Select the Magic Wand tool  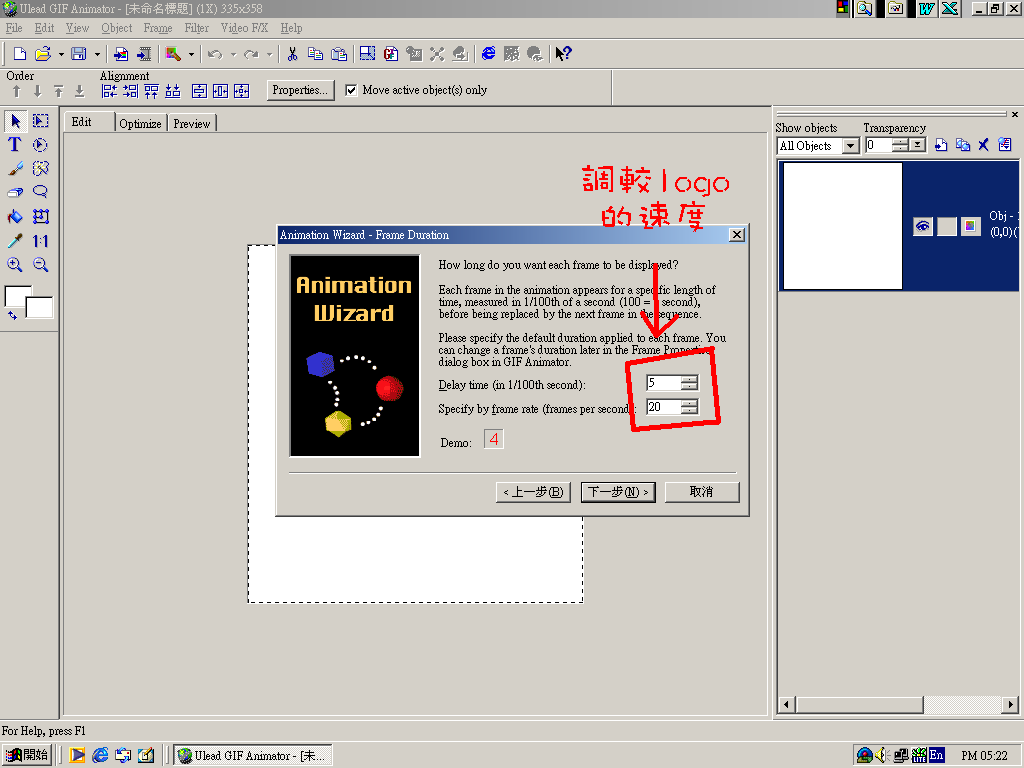tap(40, 168)
